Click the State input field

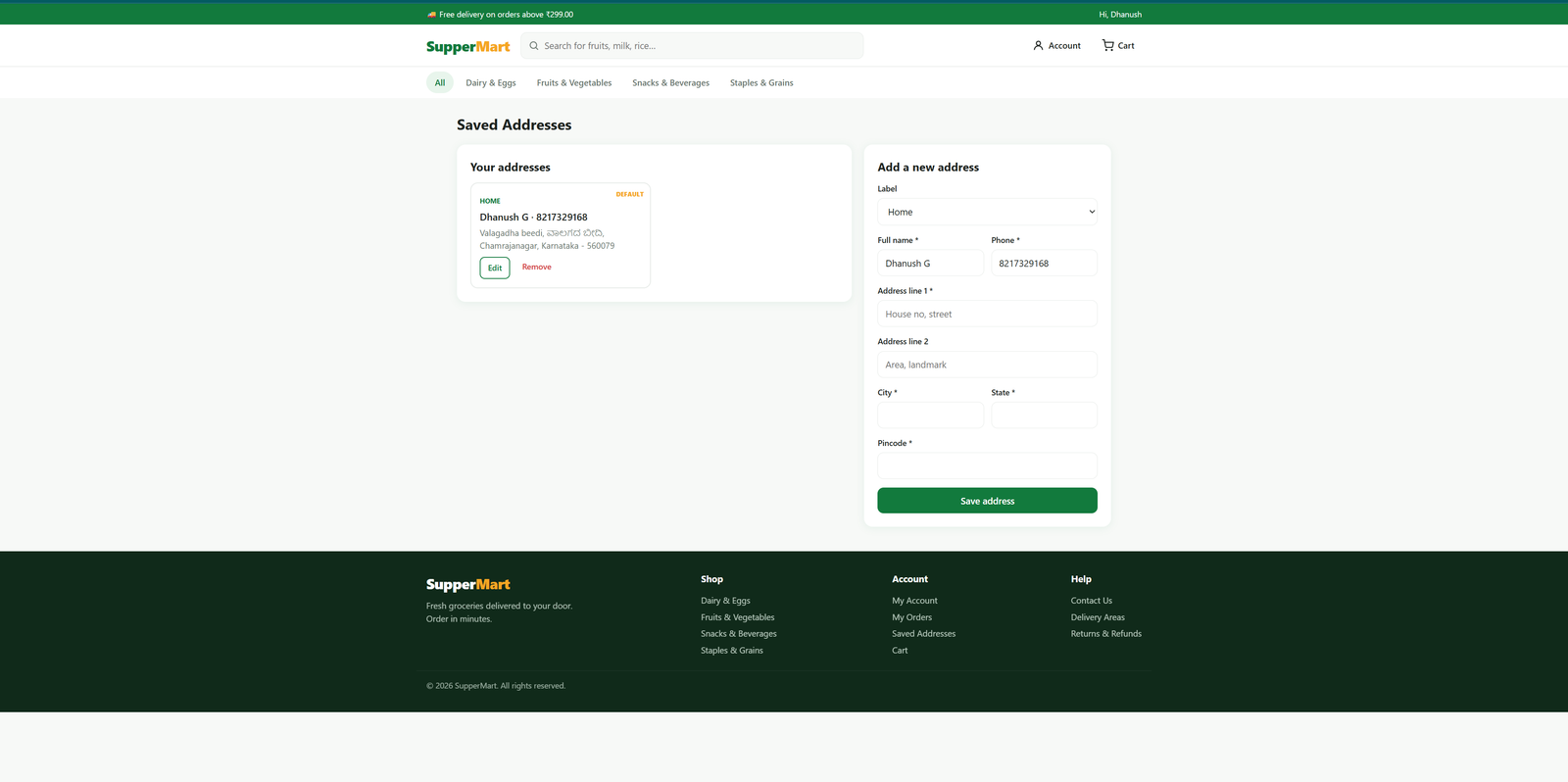pos(1044,415)
